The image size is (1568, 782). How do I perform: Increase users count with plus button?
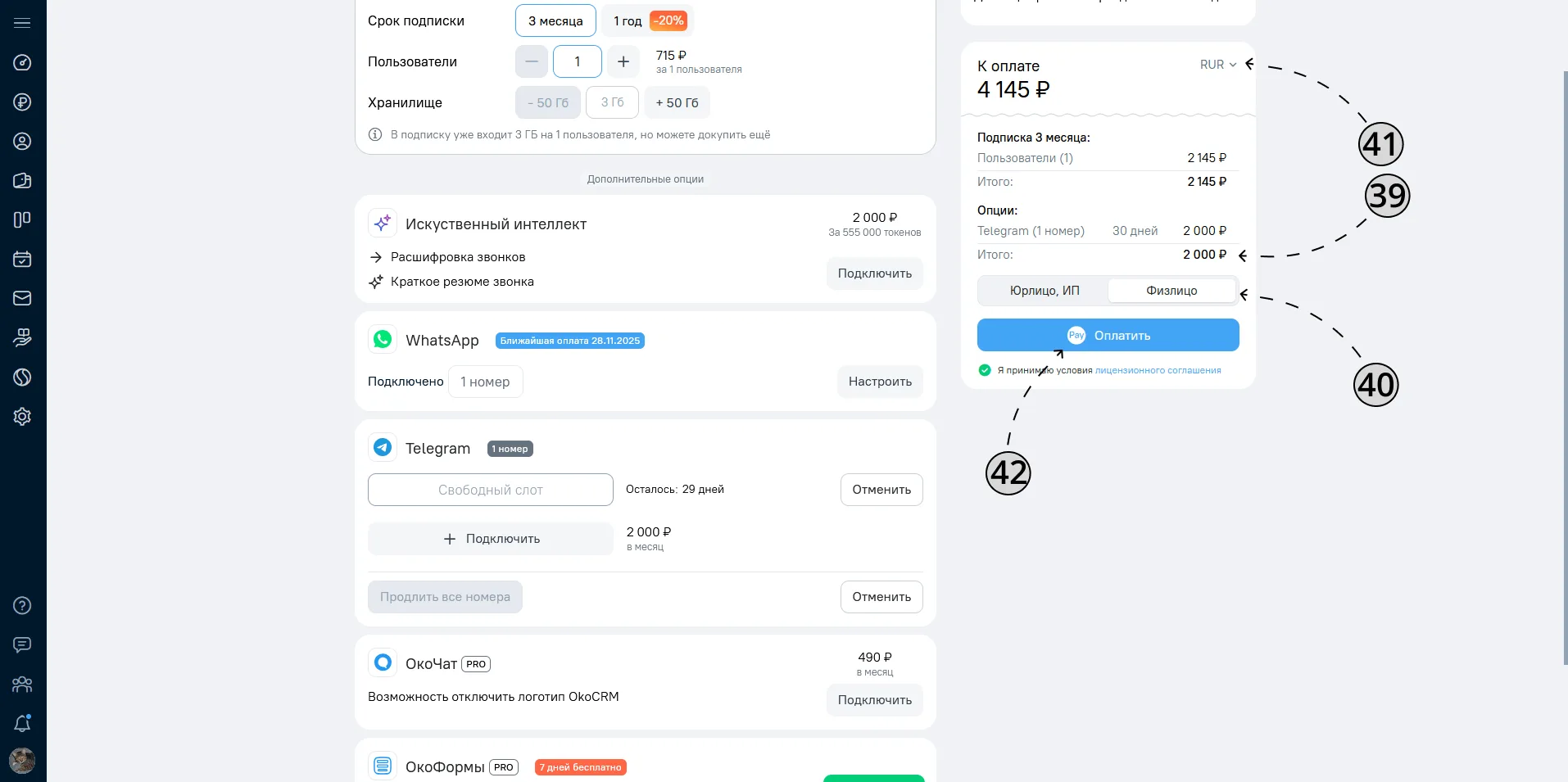[623, 61]
